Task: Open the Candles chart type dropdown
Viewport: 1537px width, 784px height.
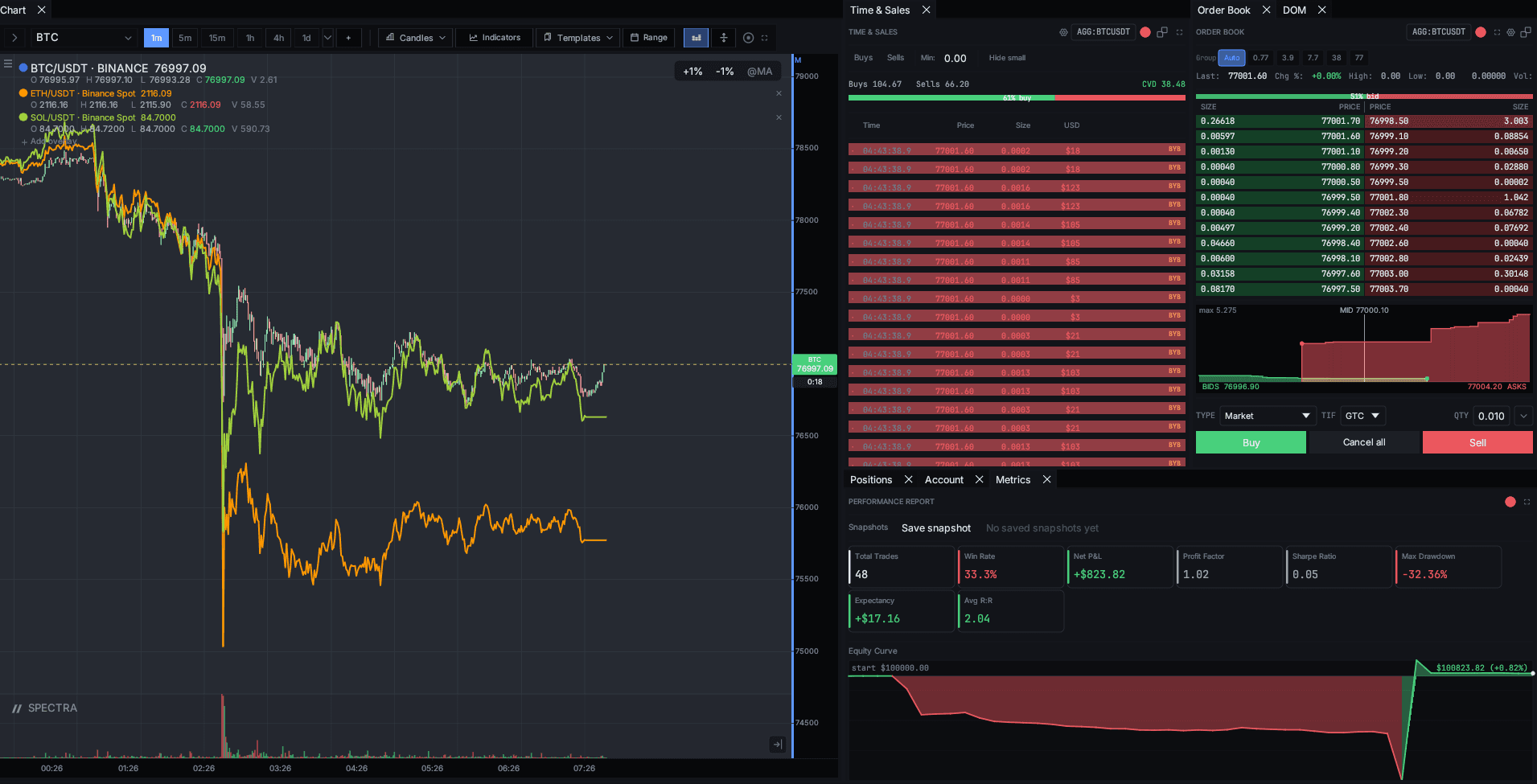Action: pos(416,38)
